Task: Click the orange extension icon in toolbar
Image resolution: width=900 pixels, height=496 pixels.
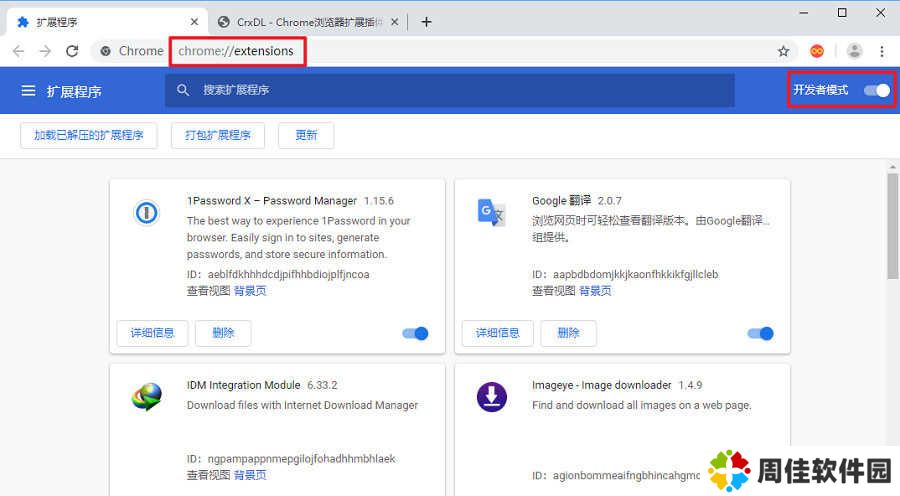Action: 817,51
